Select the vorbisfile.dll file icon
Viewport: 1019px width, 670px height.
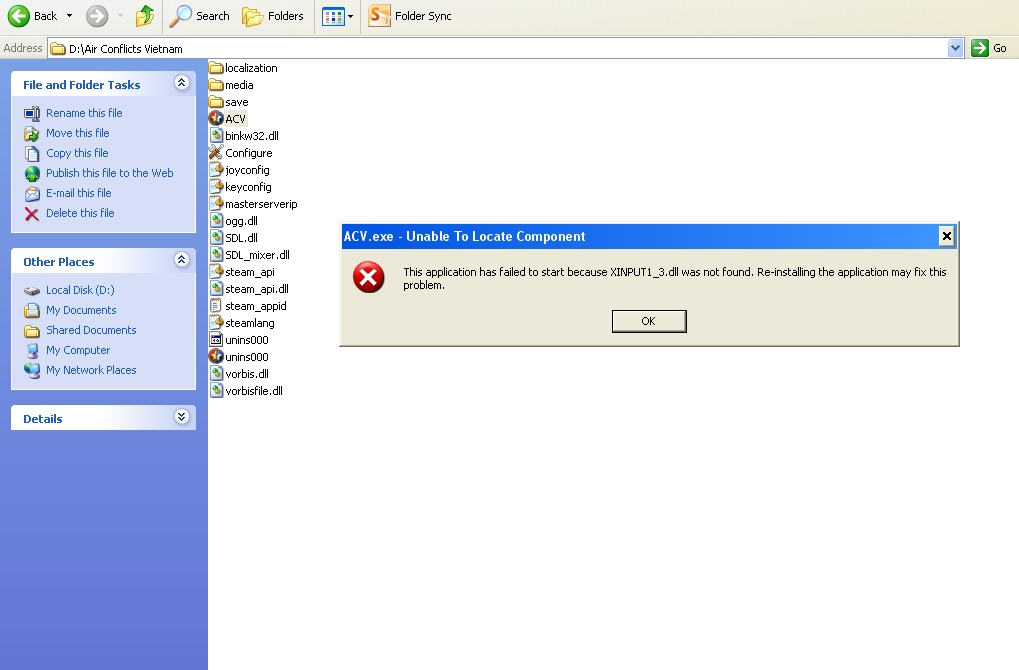[x=216, y=391]
